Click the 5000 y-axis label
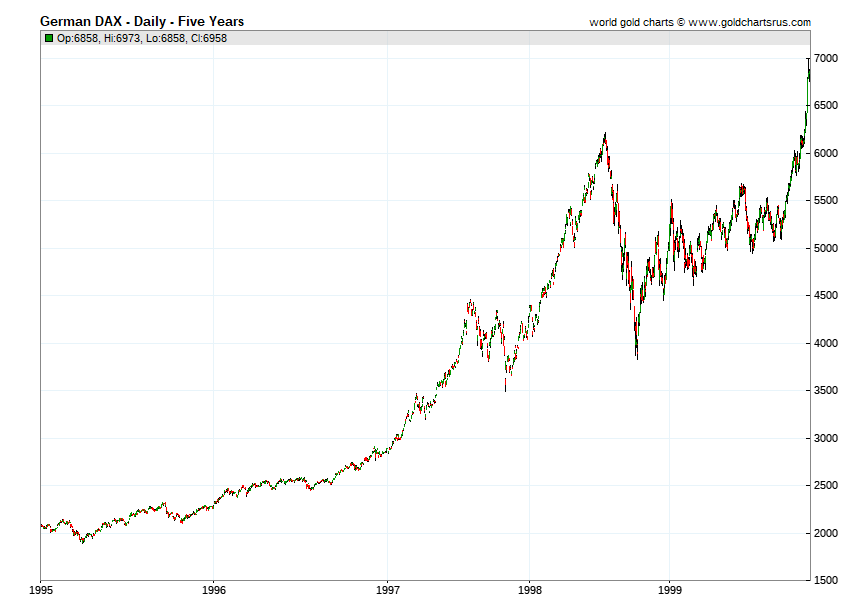This screenshot has height=616, width=850. click(826, 248)
